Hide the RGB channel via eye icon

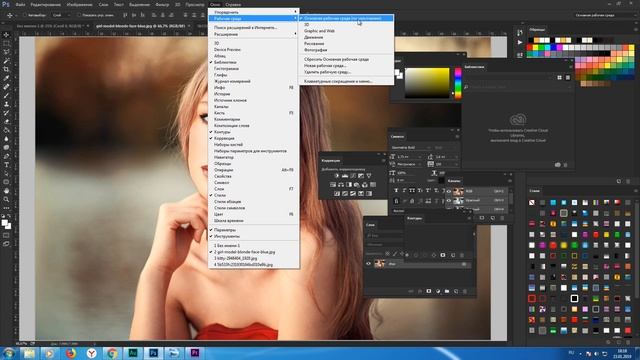pyautogui.click(x=449, y=191)
